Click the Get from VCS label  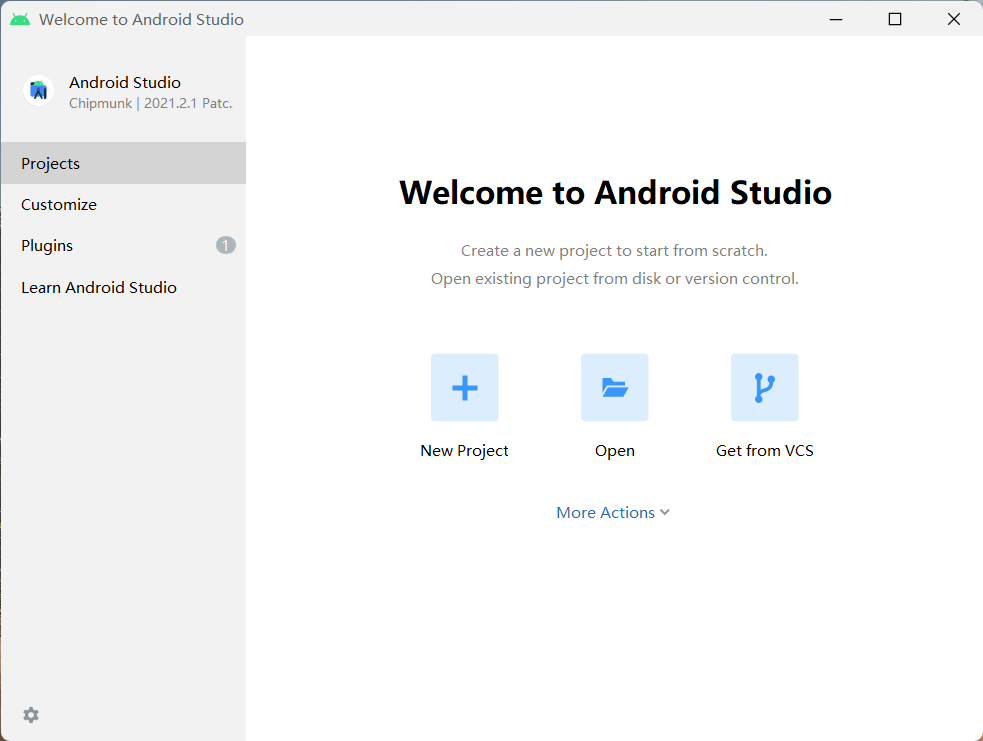764,450
